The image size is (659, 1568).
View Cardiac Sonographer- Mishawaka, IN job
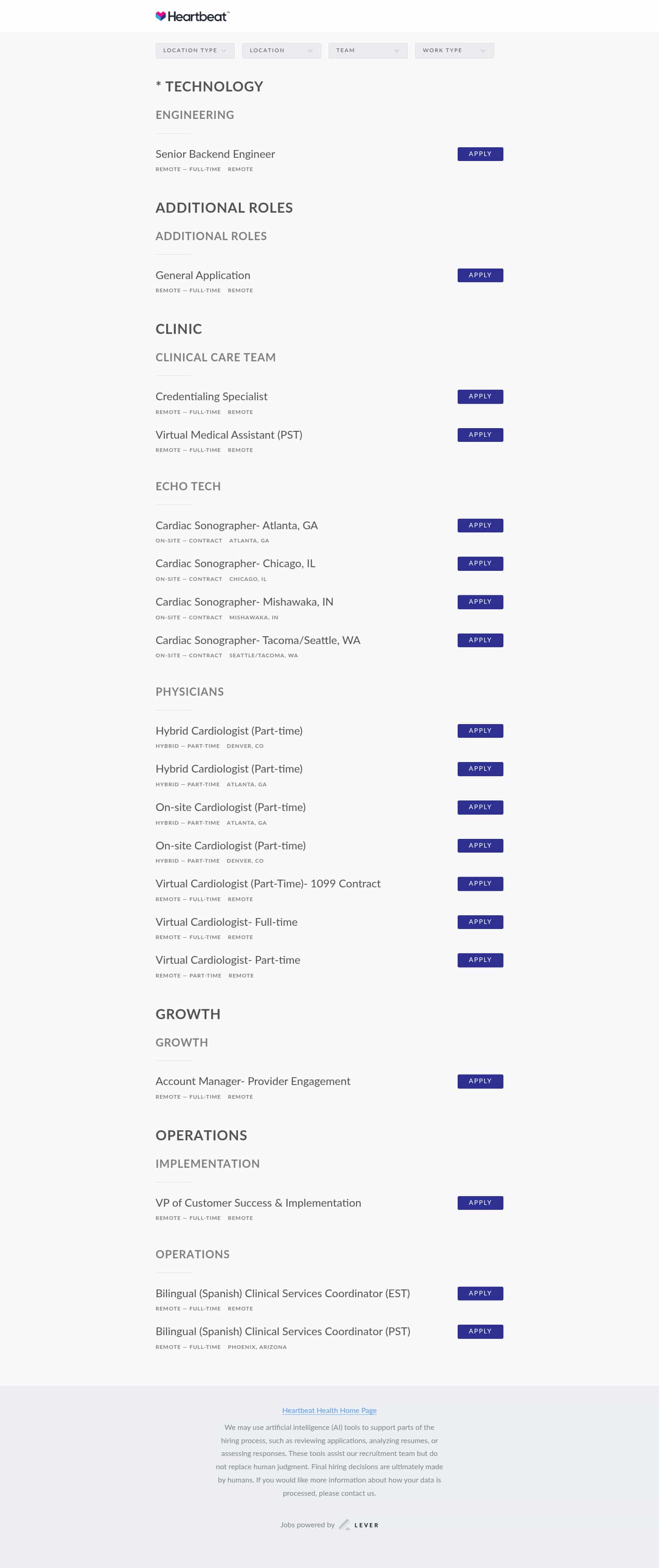[244, 602]
